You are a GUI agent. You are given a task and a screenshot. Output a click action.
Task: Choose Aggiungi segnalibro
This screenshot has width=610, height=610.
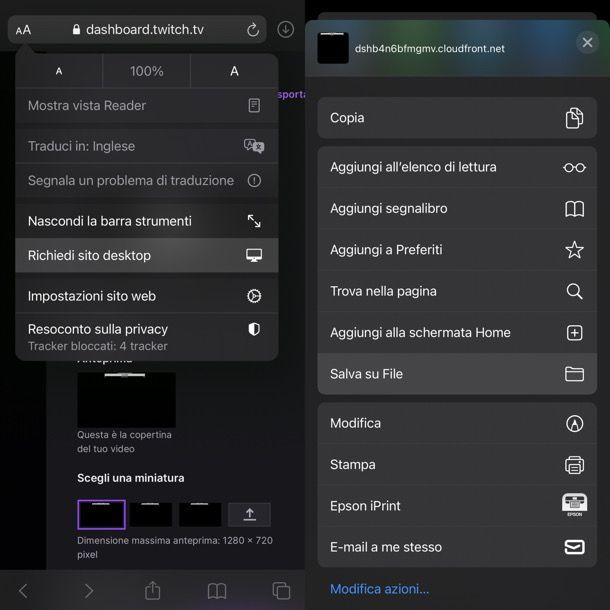[x=457, y=209]
